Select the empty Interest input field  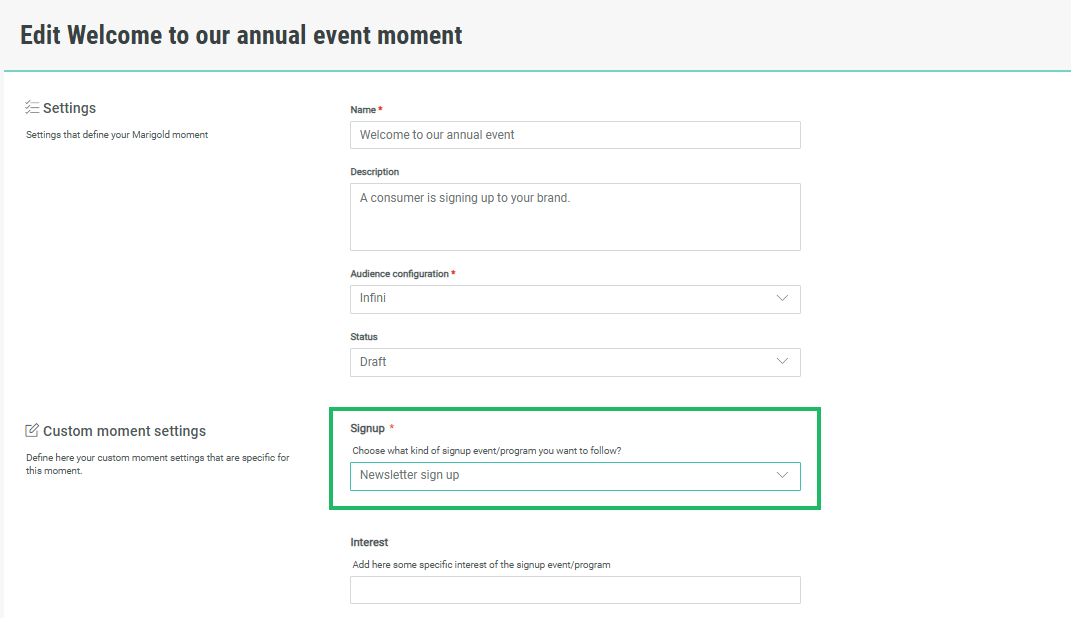click(575, 590)
